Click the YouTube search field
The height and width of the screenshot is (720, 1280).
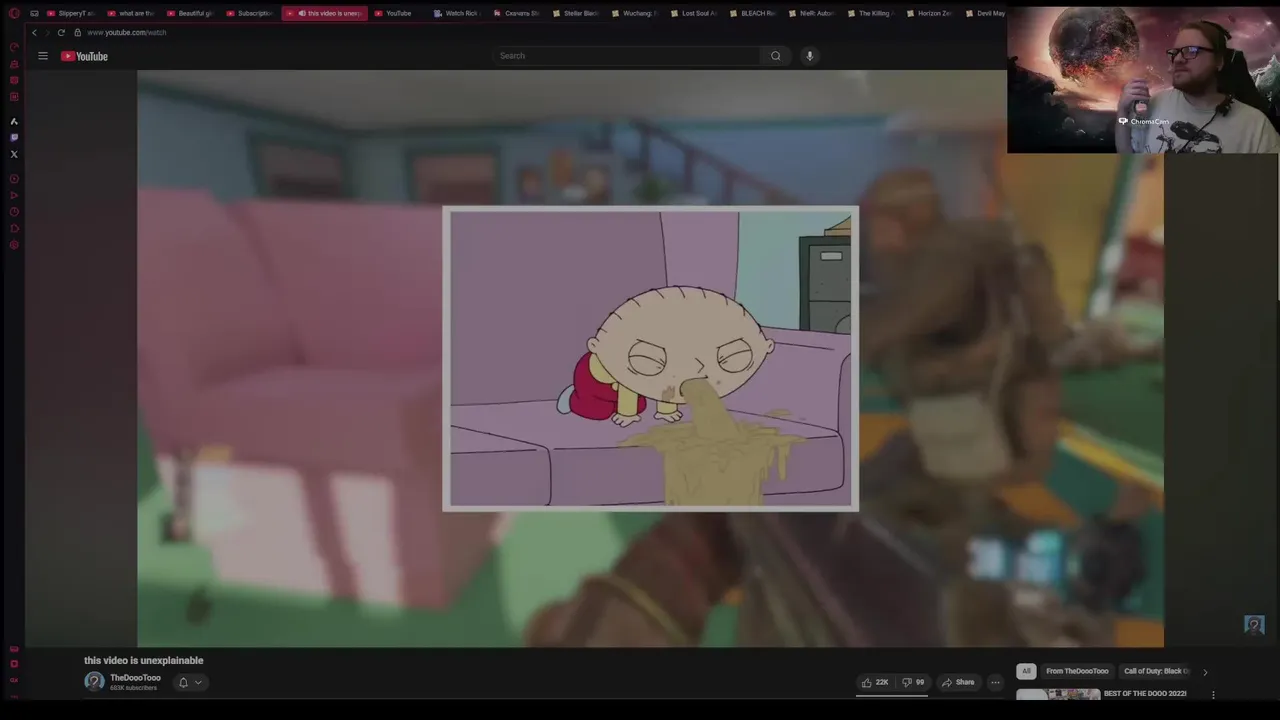pyautogui.click(x=628, y=56)
